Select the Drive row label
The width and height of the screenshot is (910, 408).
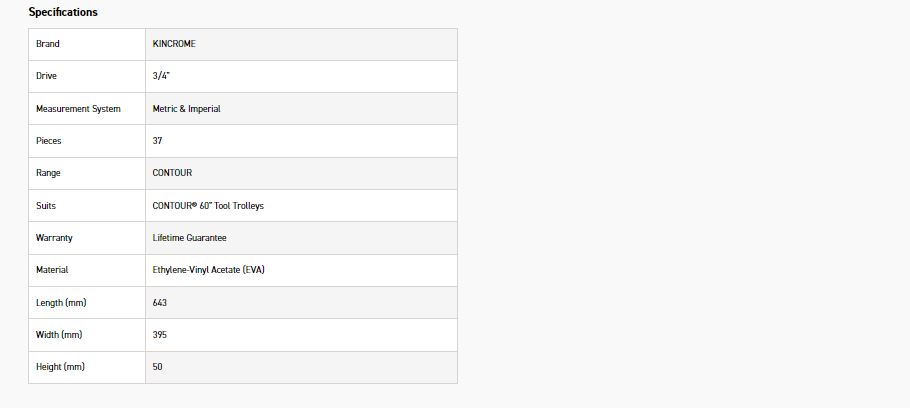point(46,76)
